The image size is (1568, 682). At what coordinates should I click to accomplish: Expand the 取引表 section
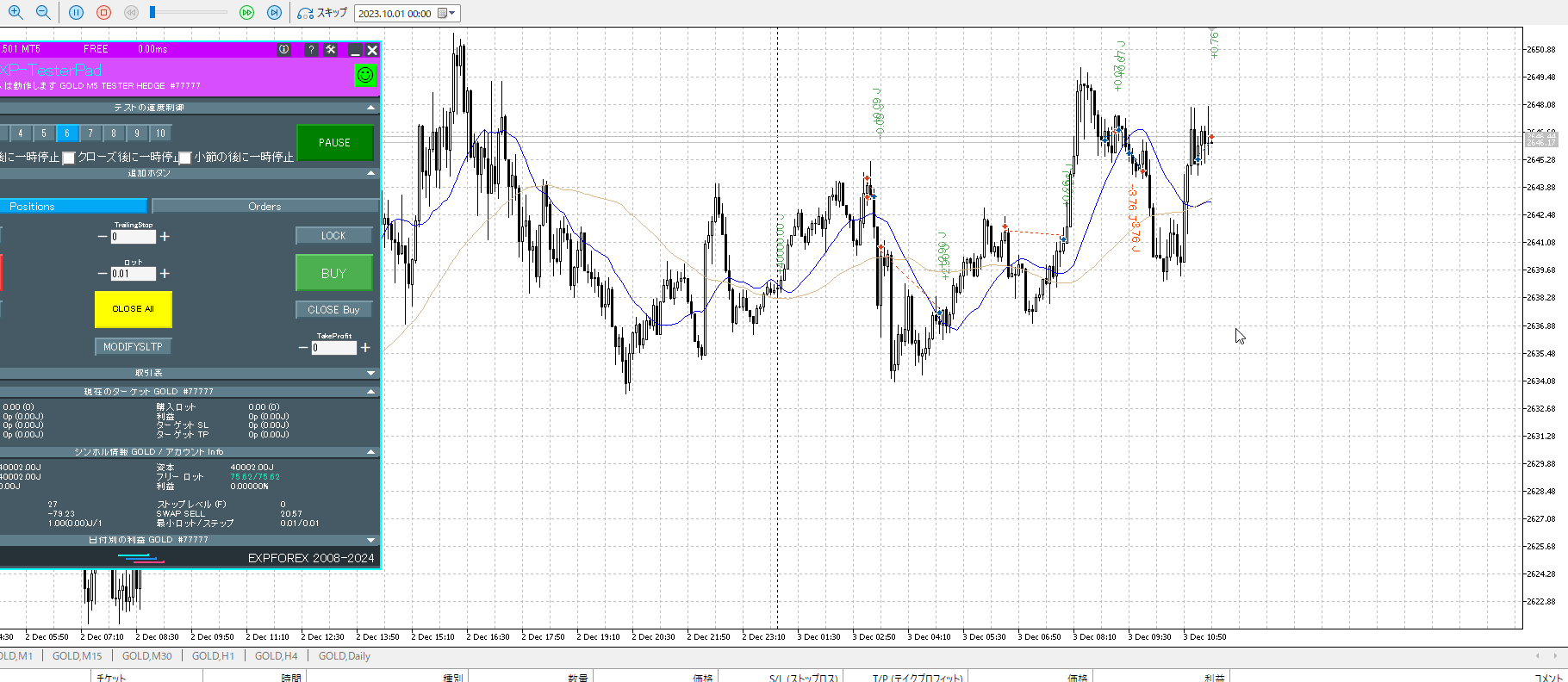[371, 373]
